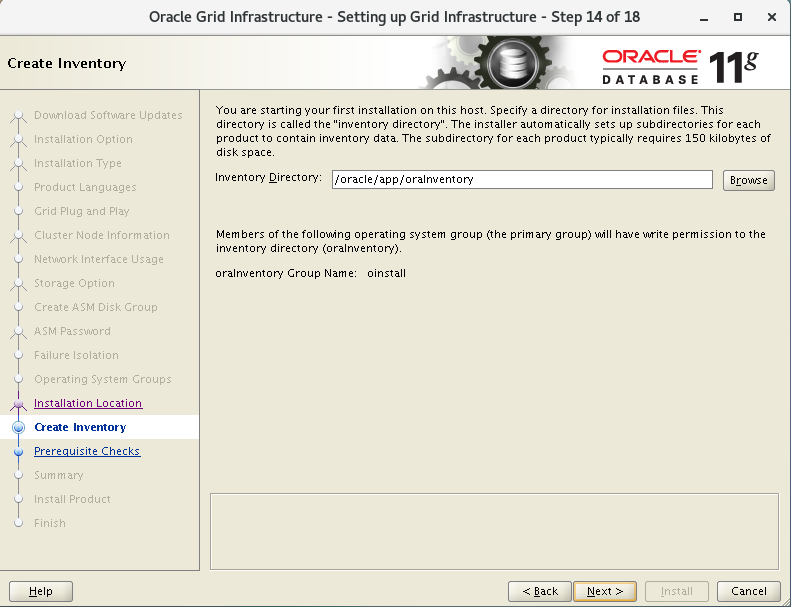
Task: Click the Download Software Updates step
Action: click(108, 115)
